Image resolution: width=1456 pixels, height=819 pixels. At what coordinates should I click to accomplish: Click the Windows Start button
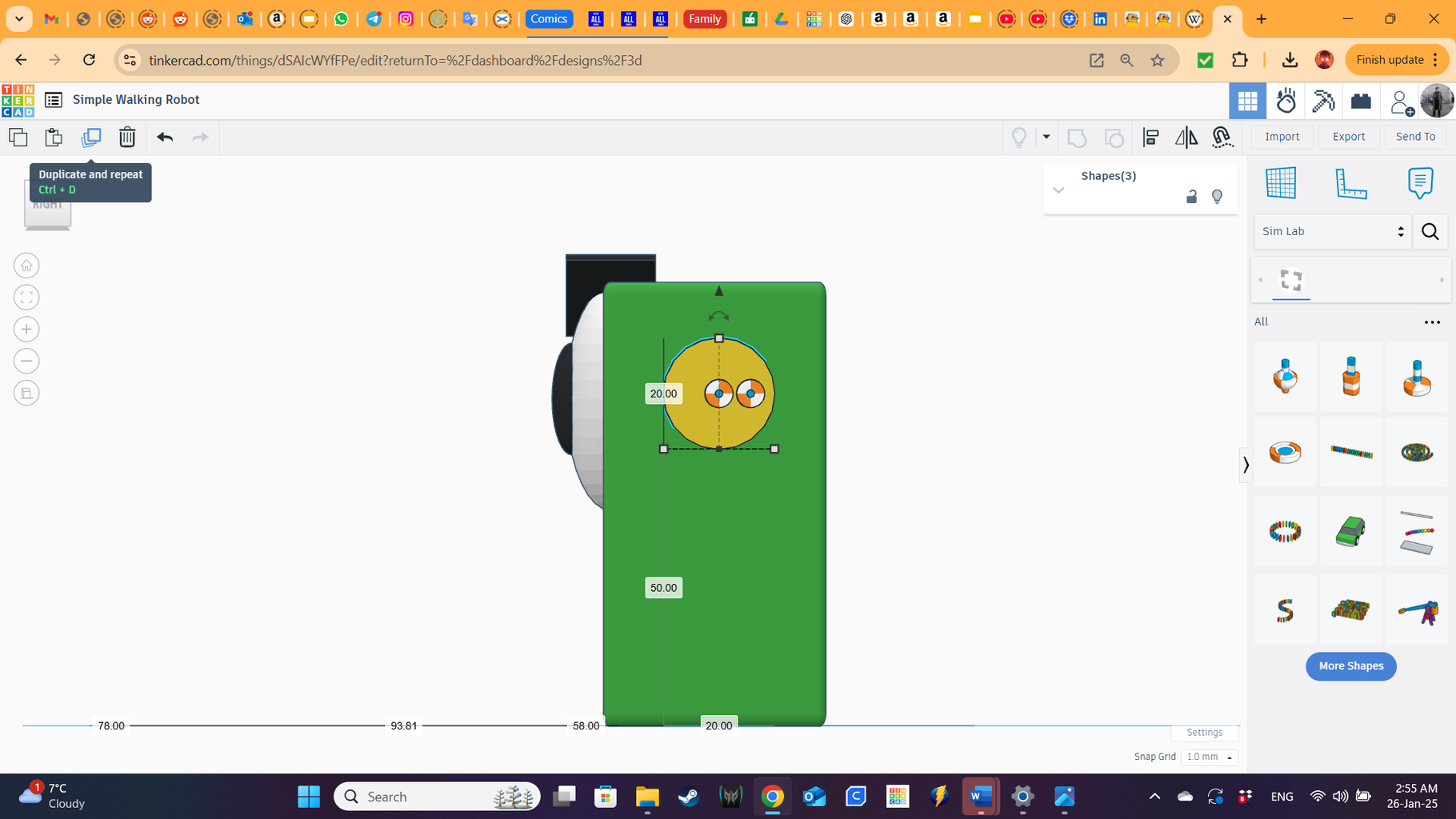pyautogui.click(x=309, y=797)
